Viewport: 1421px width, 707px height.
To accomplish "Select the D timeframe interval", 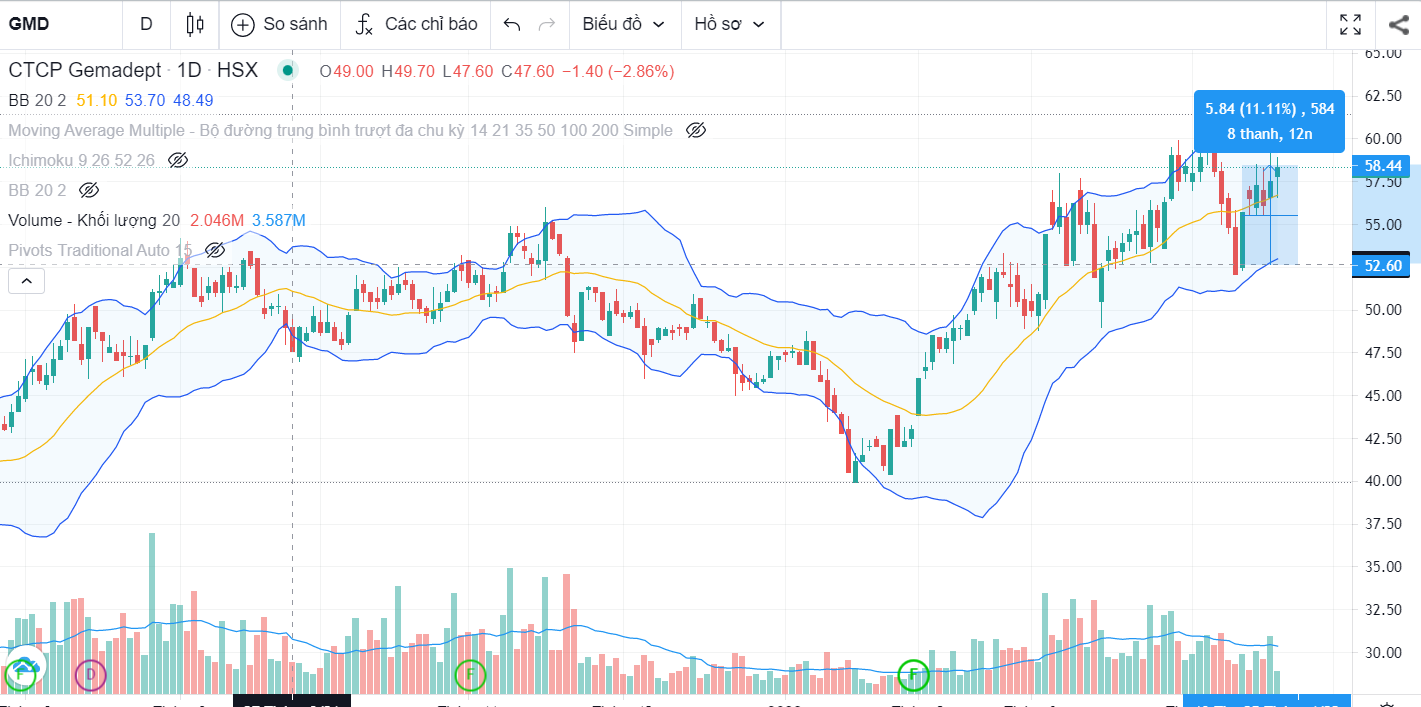I will pyautogui.click(x=146, y=24).
